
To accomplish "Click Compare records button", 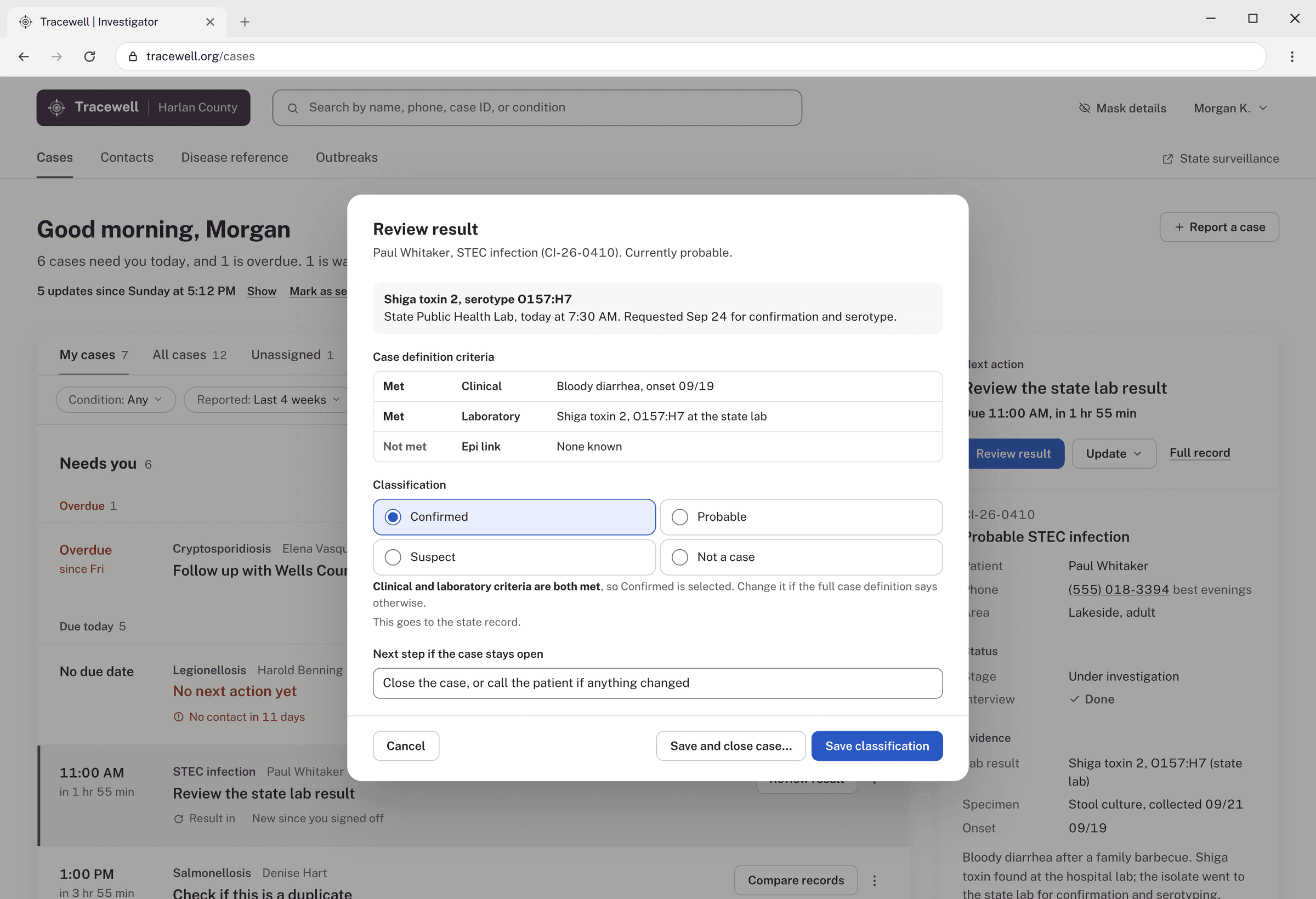I will (x=795, y=880).
